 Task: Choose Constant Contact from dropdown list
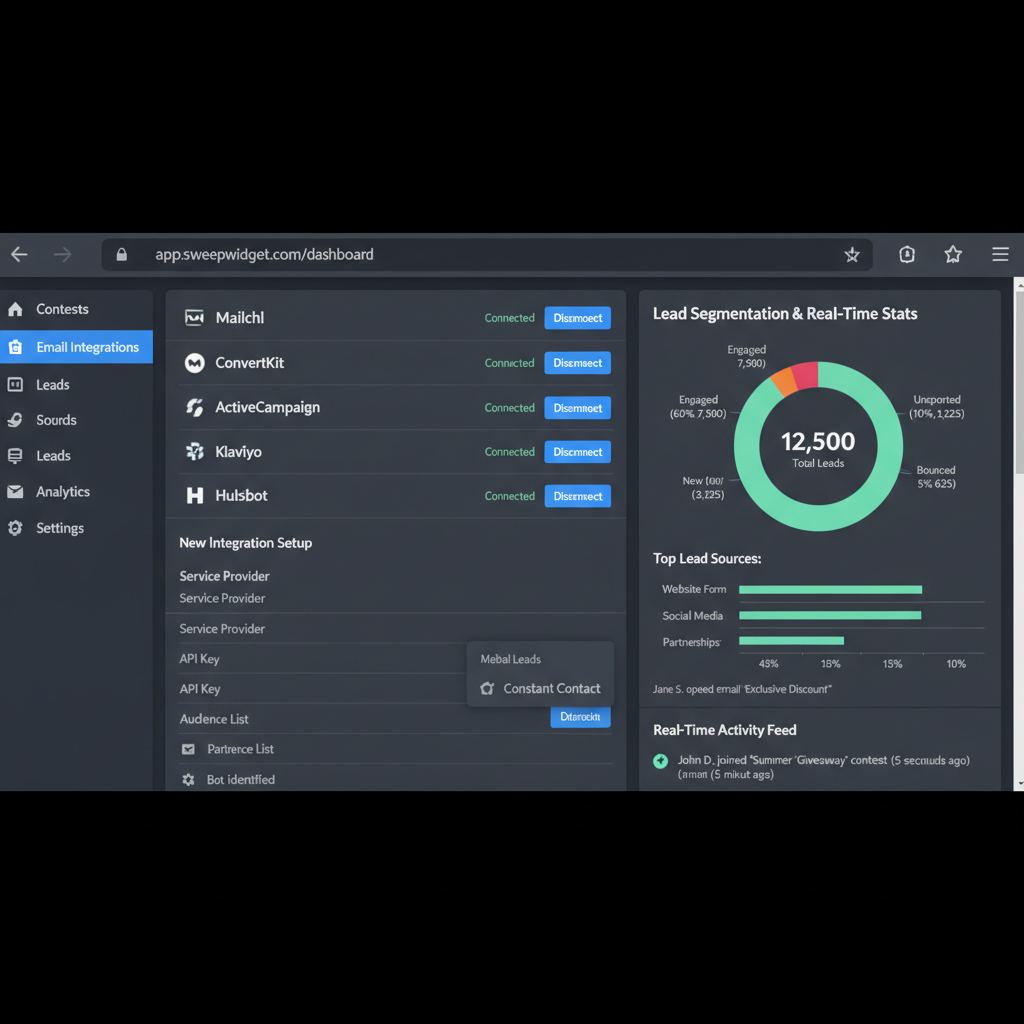551,689
